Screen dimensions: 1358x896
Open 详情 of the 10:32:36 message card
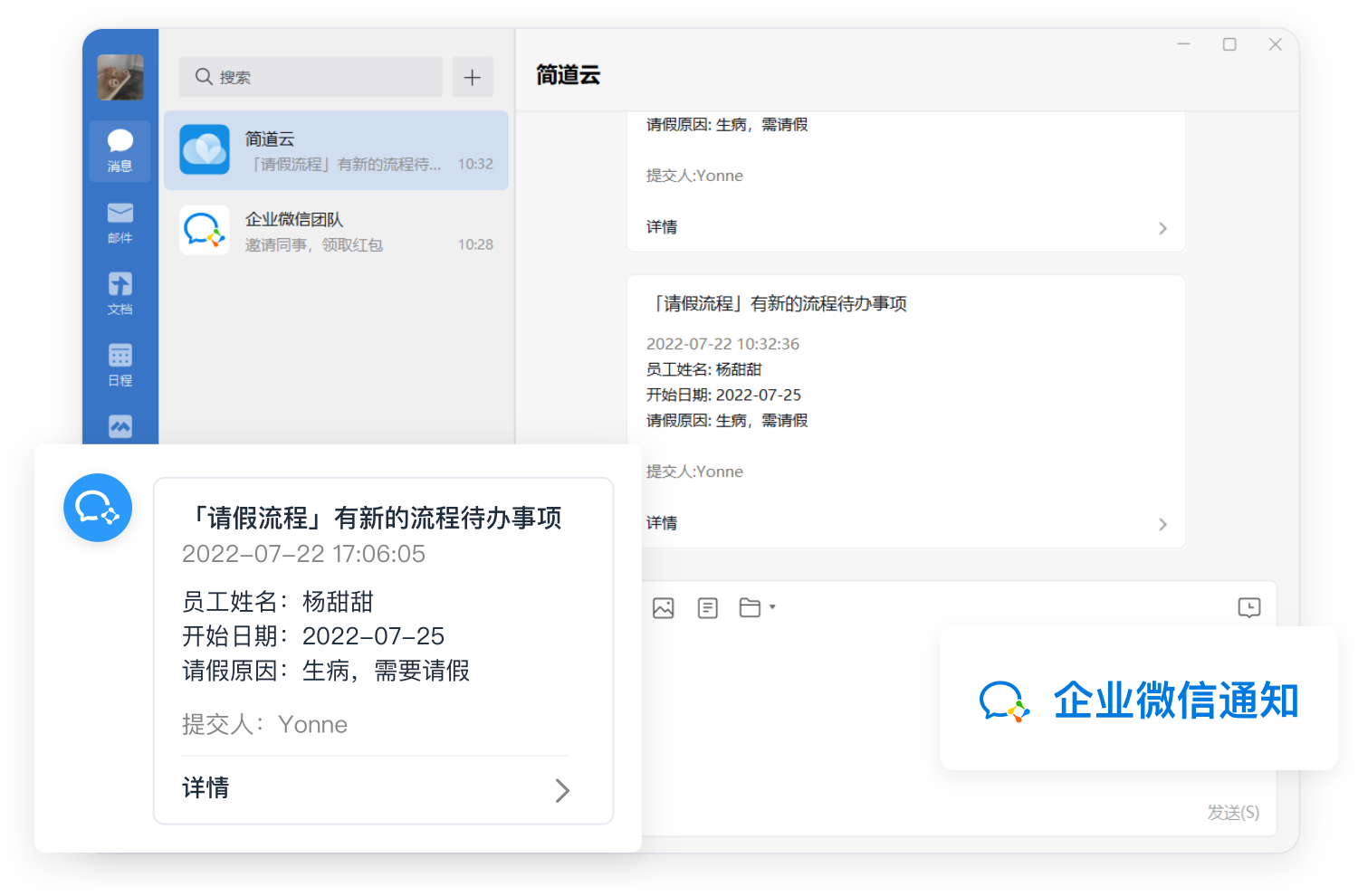click(x=905, y=523)
